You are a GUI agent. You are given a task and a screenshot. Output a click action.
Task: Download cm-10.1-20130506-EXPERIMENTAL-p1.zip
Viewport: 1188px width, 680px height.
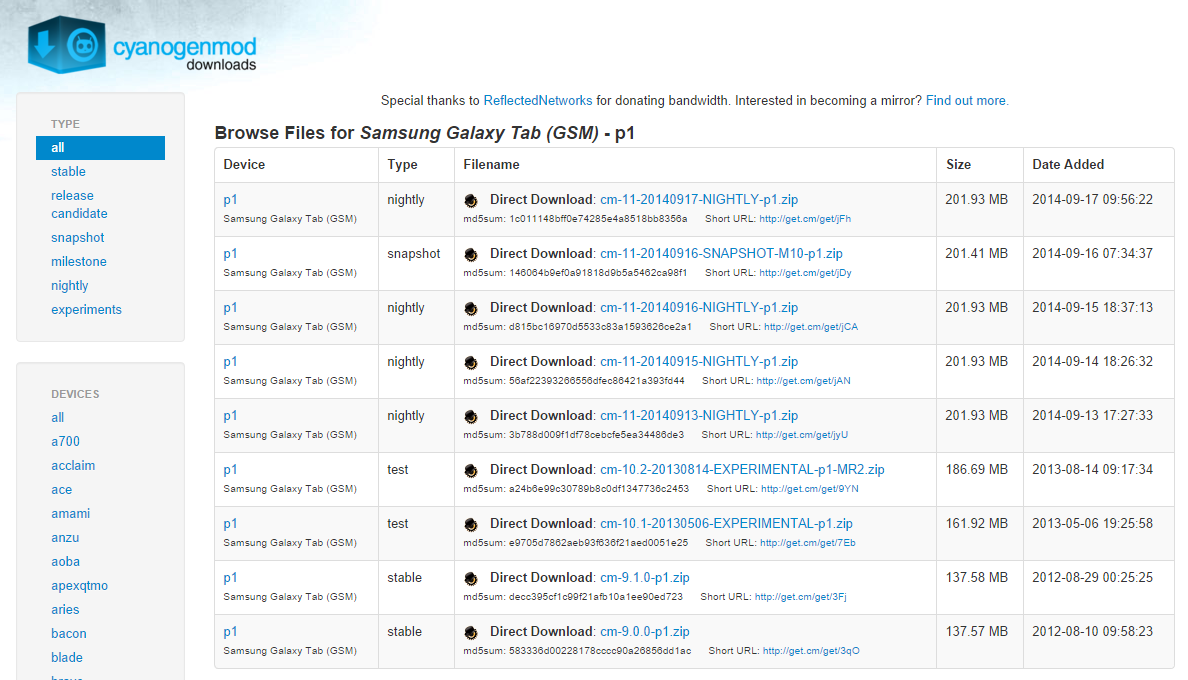[727, 523]
